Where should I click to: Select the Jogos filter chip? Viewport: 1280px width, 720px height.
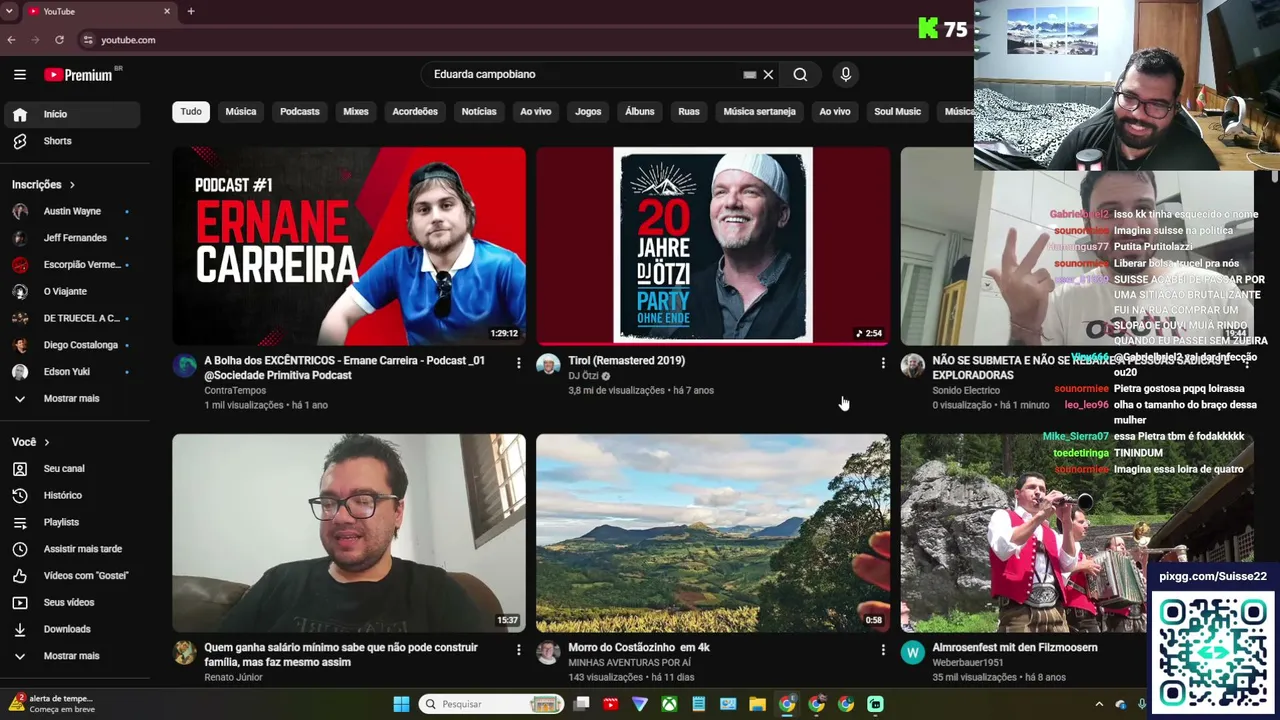click(x=588, y=112)
